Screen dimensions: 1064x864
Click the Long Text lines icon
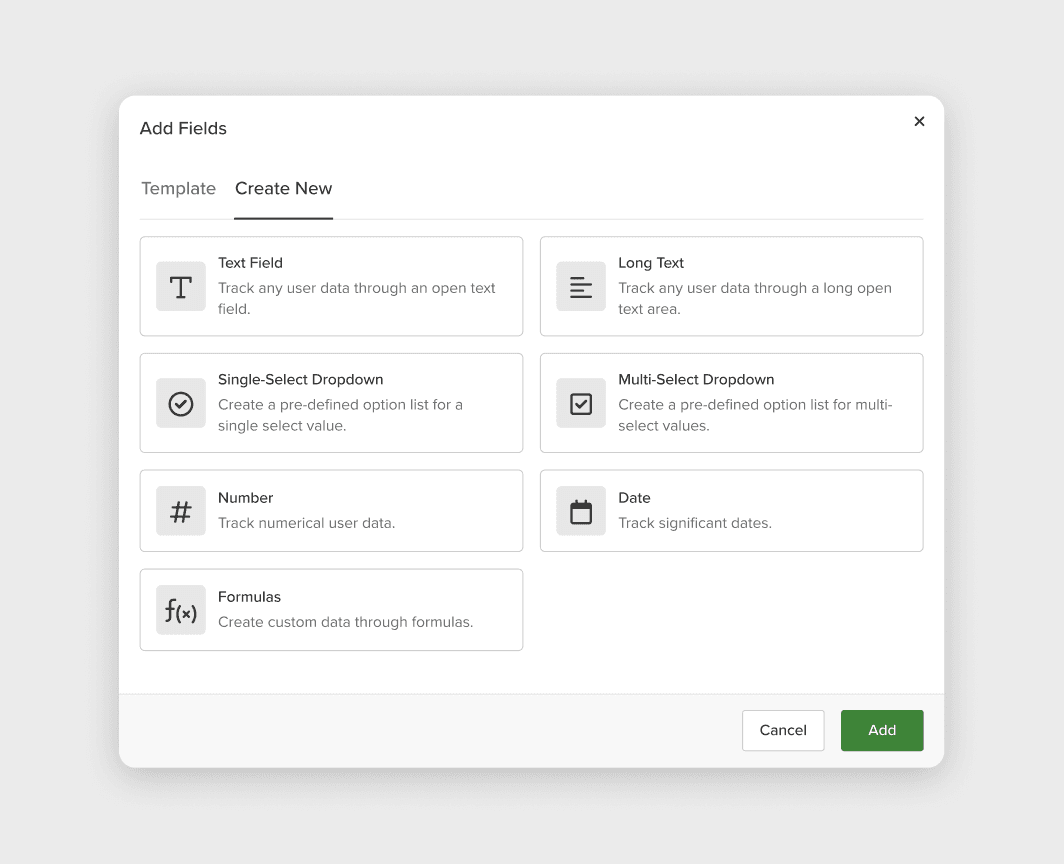[x=581, y=287]
